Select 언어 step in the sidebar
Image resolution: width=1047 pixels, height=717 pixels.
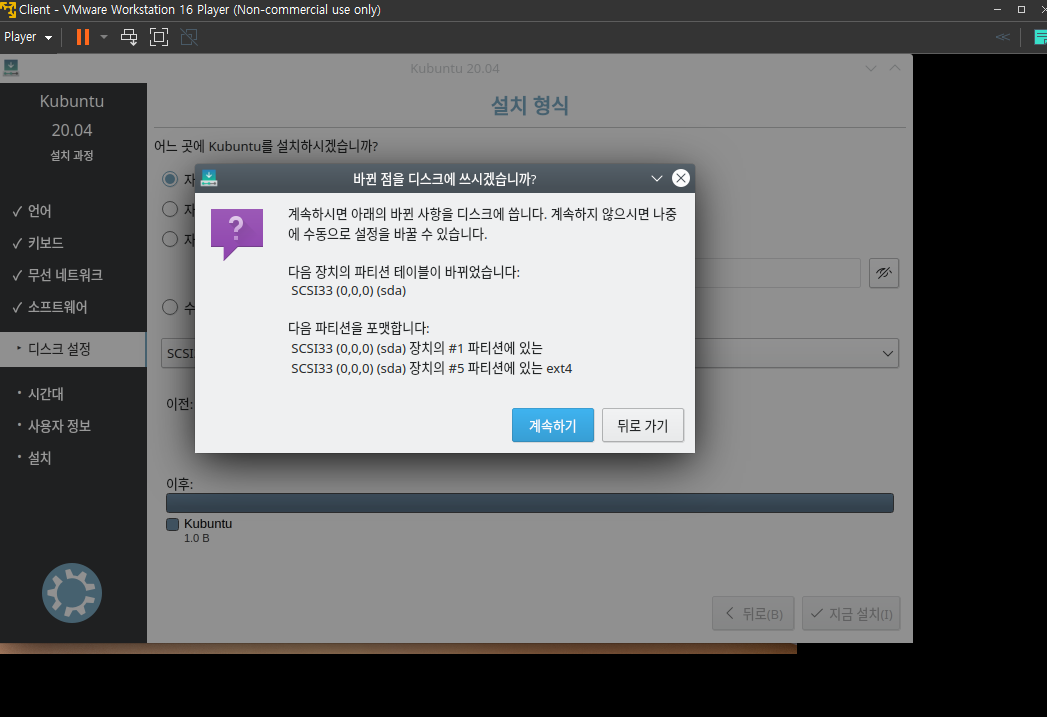[39, 211]
